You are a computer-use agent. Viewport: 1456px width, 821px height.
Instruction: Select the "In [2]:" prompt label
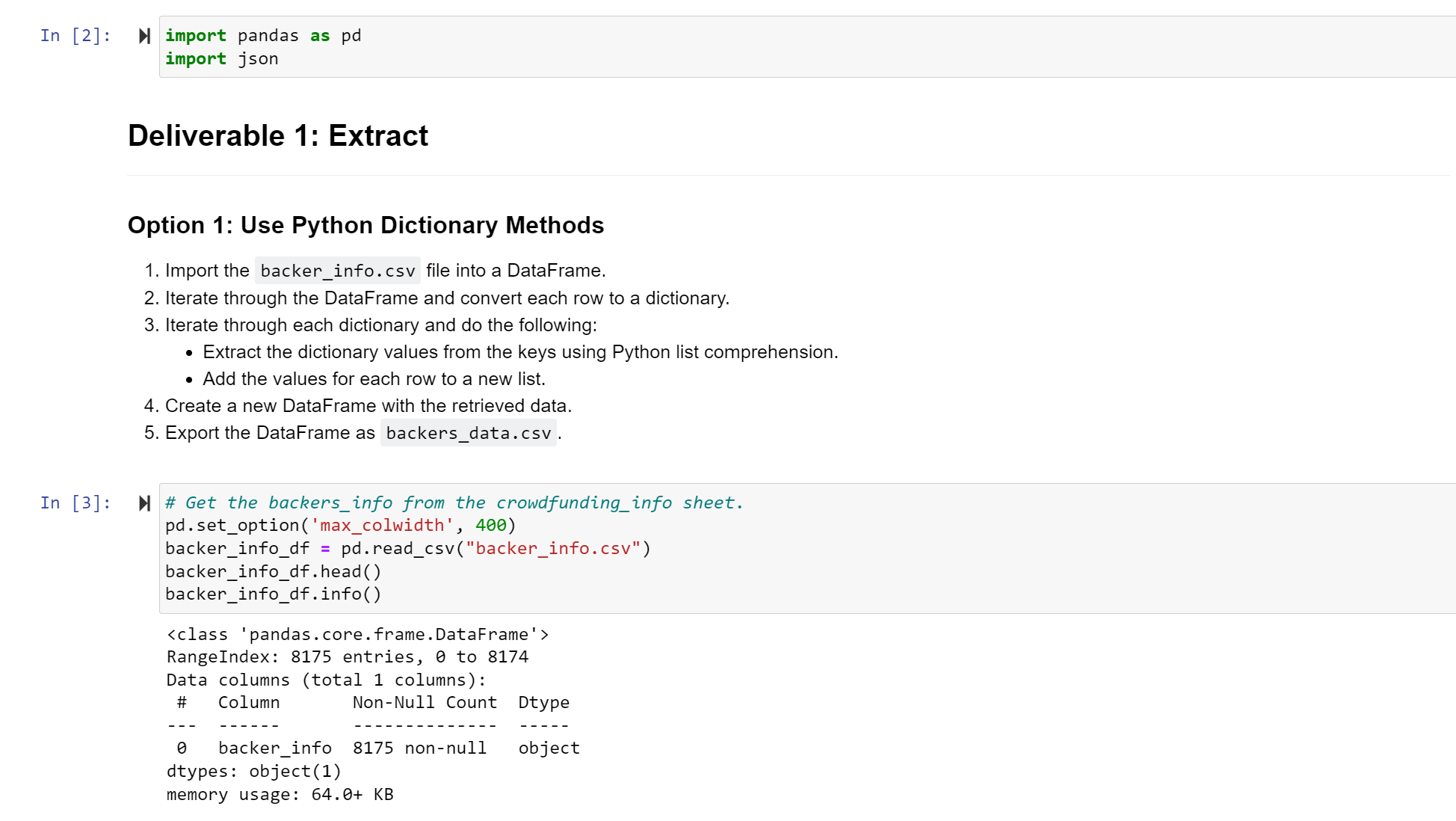[75, 35]
